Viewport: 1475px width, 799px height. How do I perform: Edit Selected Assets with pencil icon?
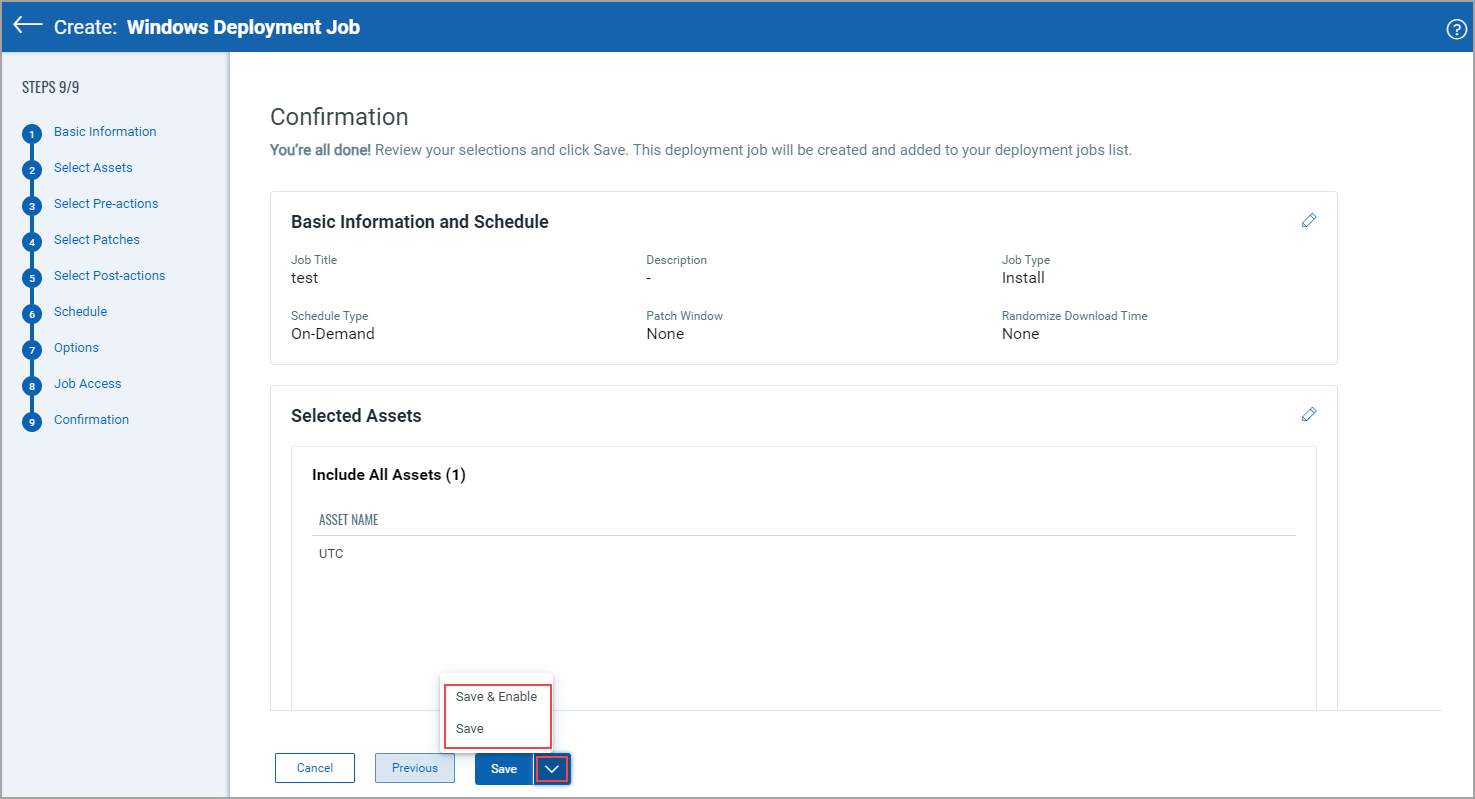tap(1309, 414)
